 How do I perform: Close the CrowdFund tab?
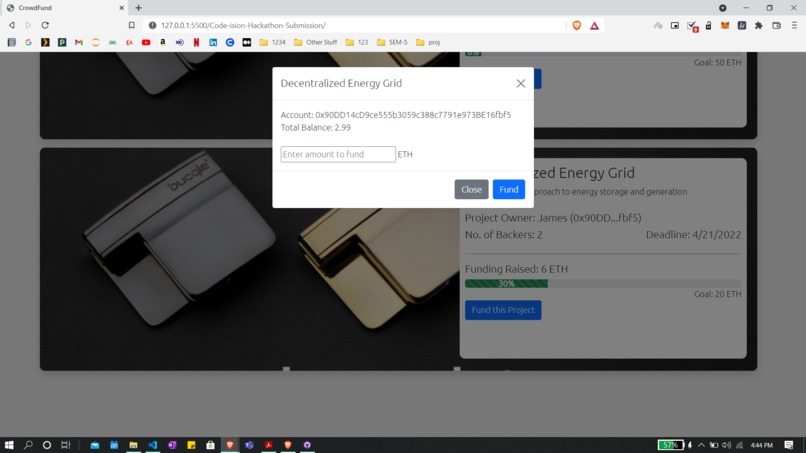coord(122,8)
